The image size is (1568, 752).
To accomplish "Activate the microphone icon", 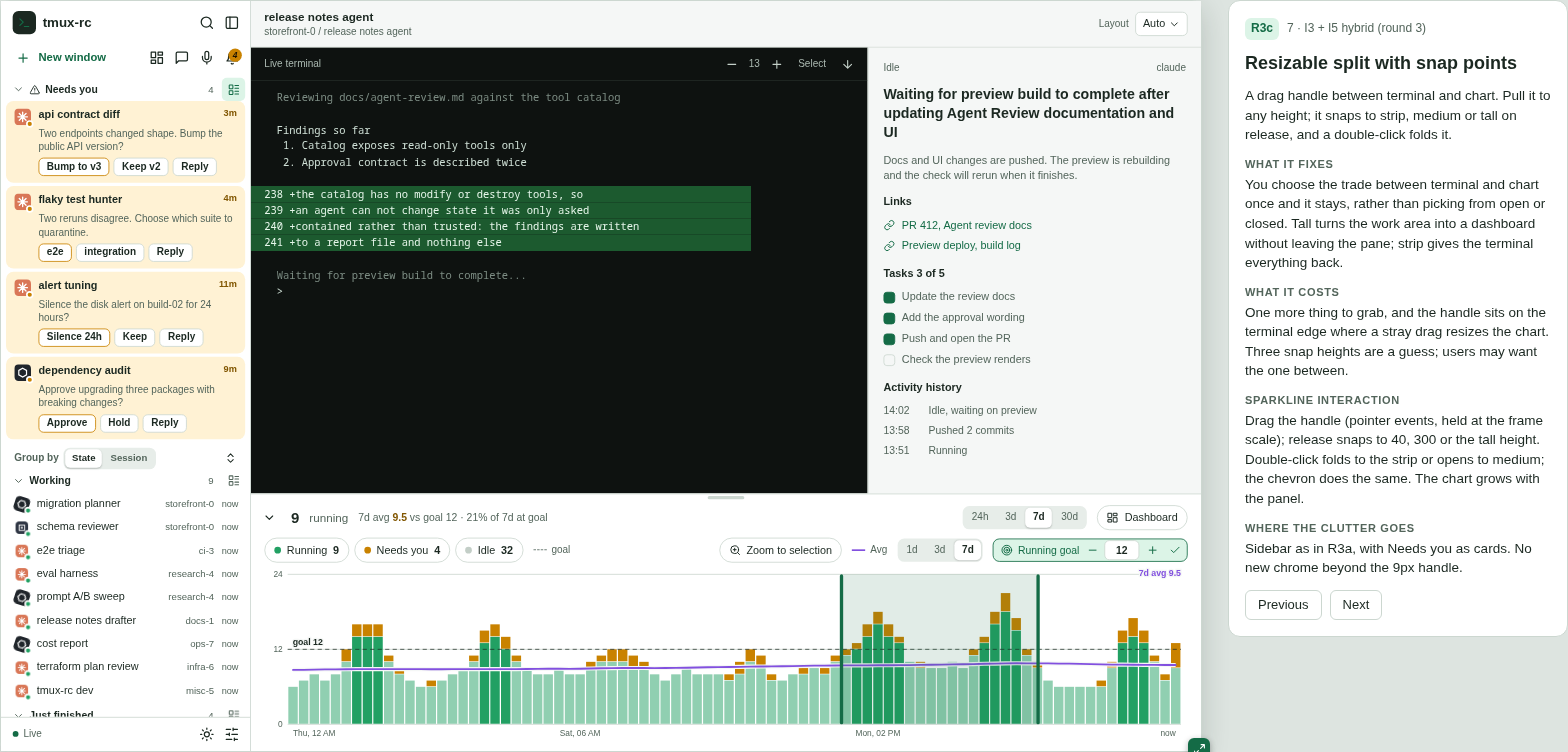I will [x=207, y=58].
